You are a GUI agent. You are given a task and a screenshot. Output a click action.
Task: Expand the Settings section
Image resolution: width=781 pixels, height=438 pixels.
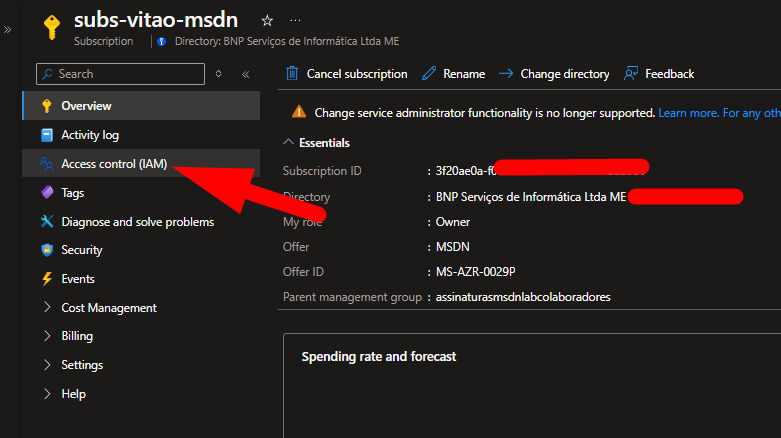(x=46, y=366)
